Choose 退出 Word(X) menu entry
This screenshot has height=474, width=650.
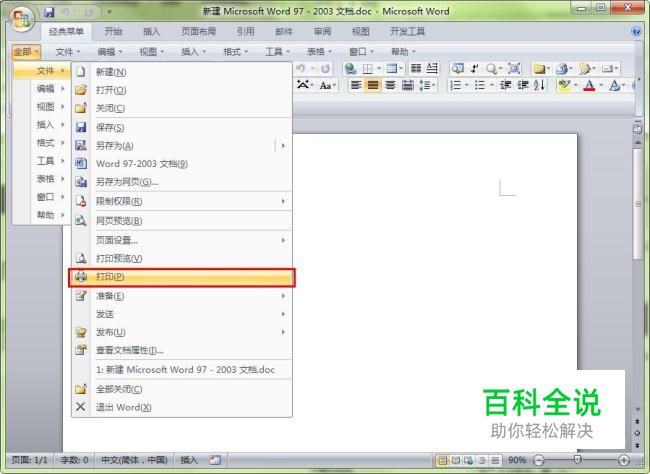coord(182,407)
